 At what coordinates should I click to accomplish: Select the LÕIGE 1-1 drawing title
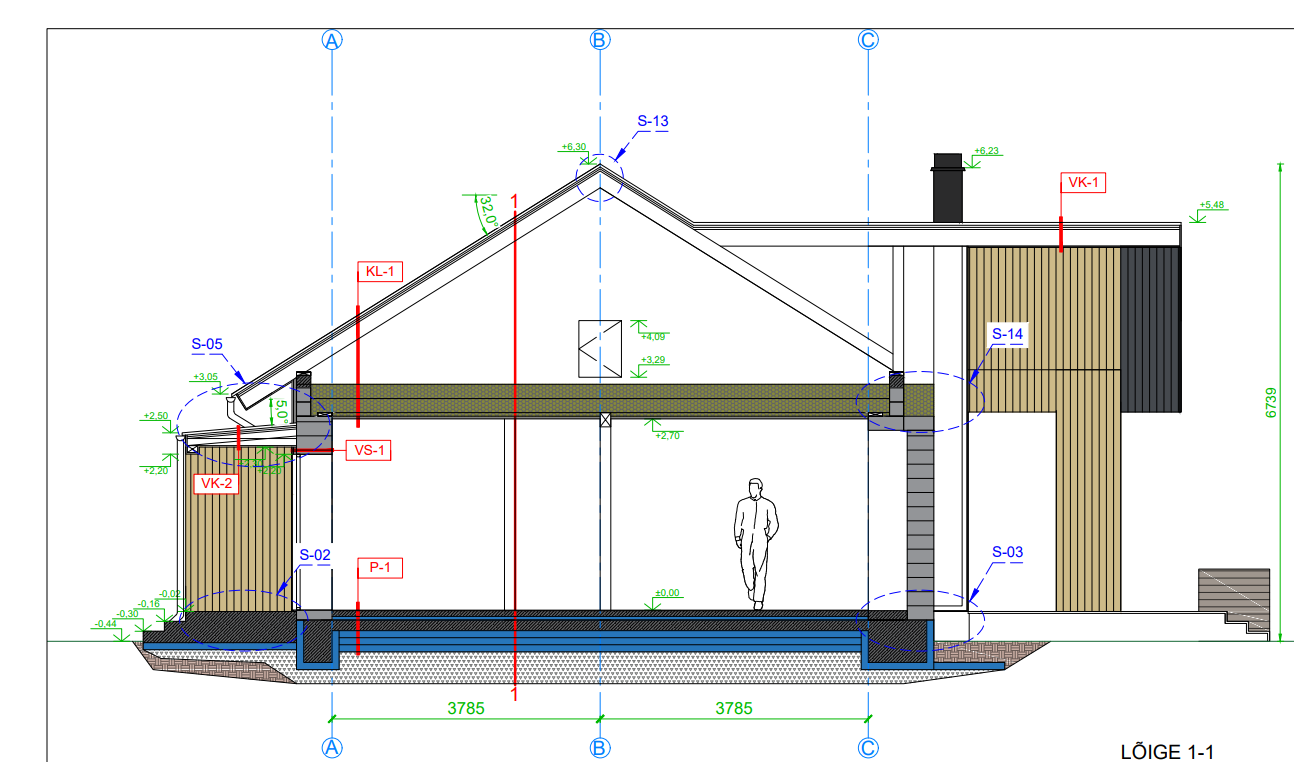click(1167, 751)
